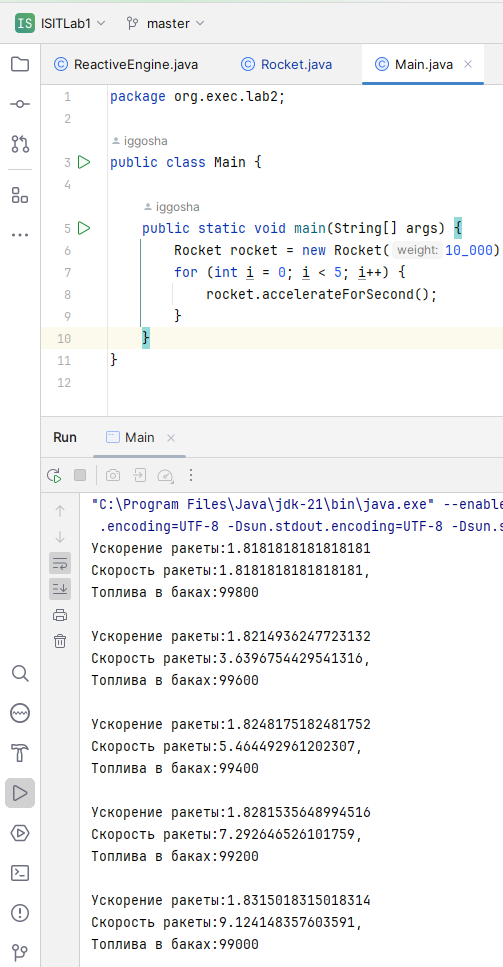Clear all console output trash icon
Screen dimensions: 503x967
[60, 641]
